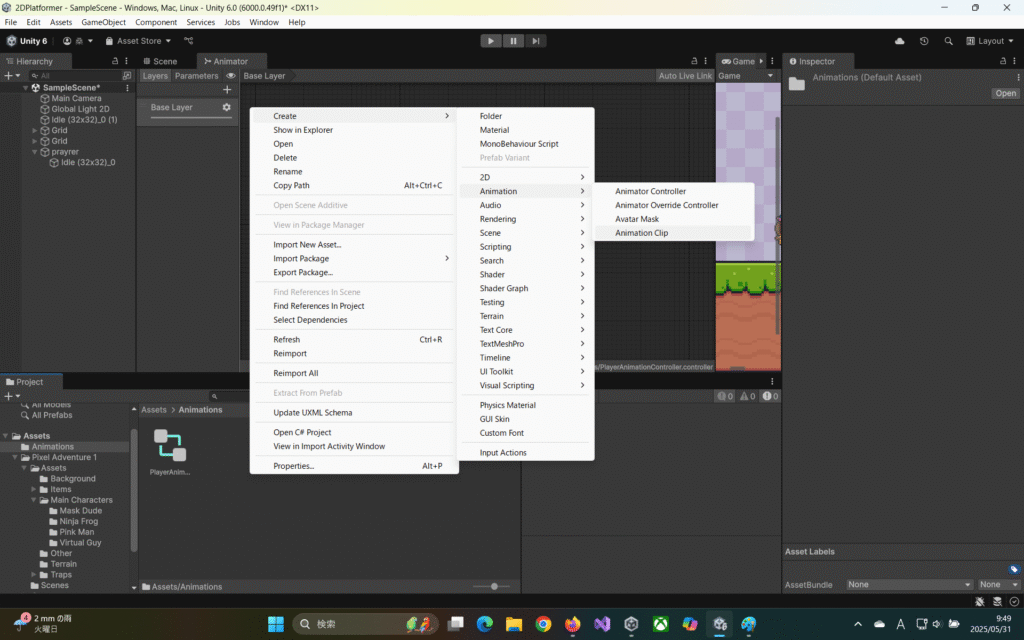Viewport: 1024px width, 640px height.
Task: Choose Animator Controller from submenu
Action: coord(673,191)
